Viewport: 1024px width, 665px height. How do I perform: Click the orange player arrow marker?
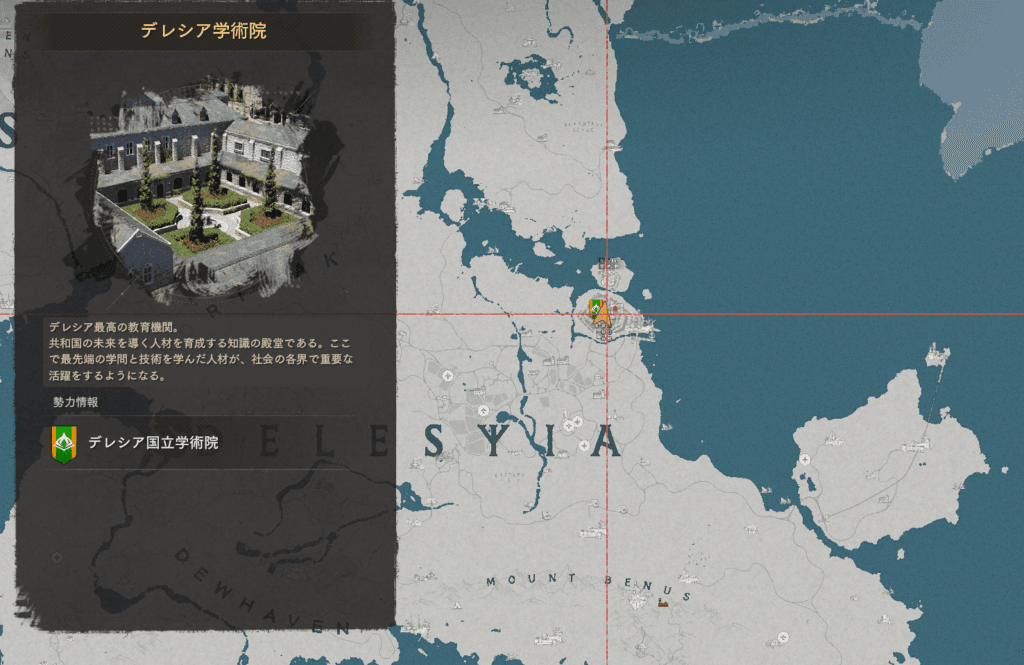pyautogui.click(x=602, y=315)
